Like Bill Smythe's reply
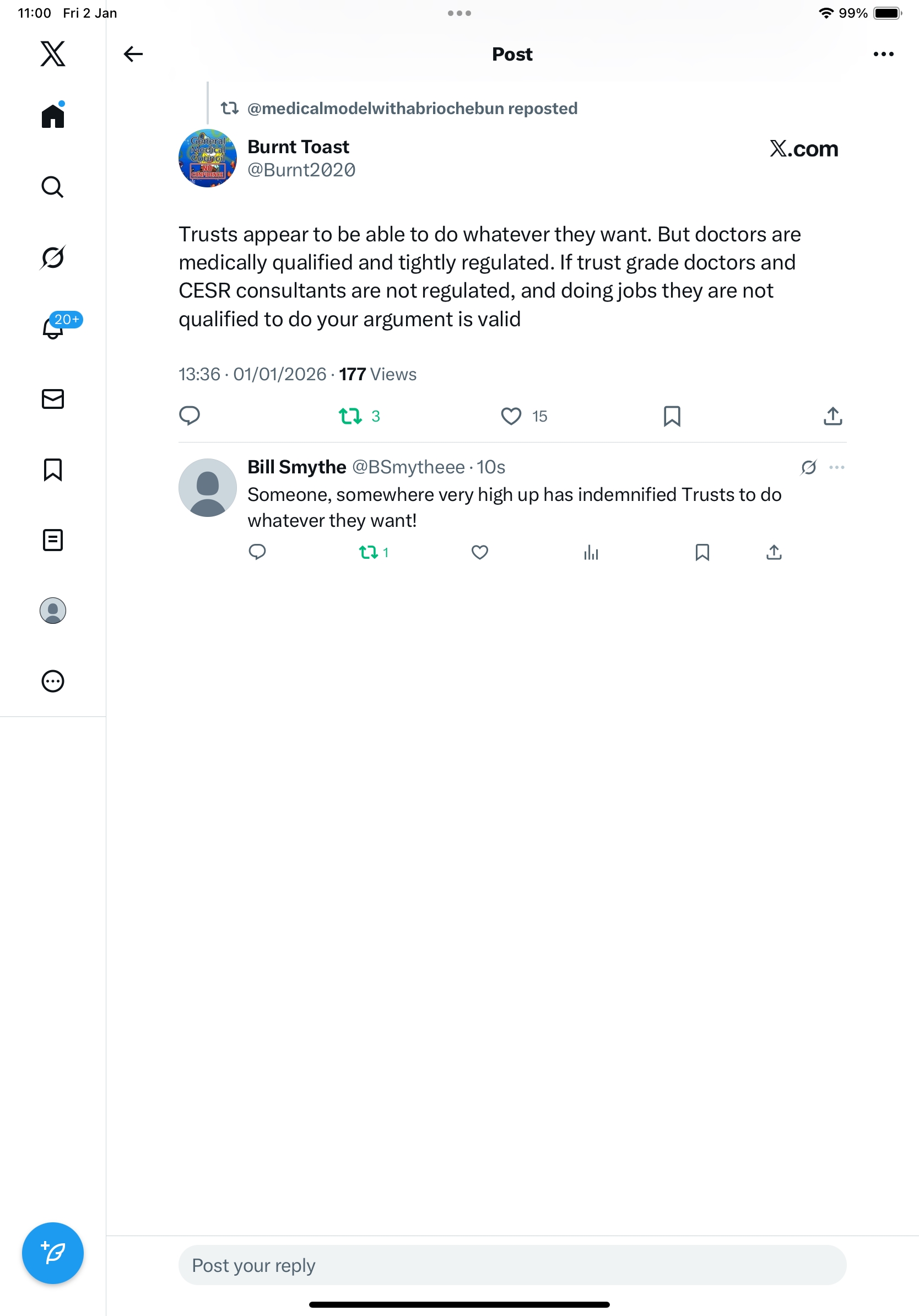 [x=479, y=553]
